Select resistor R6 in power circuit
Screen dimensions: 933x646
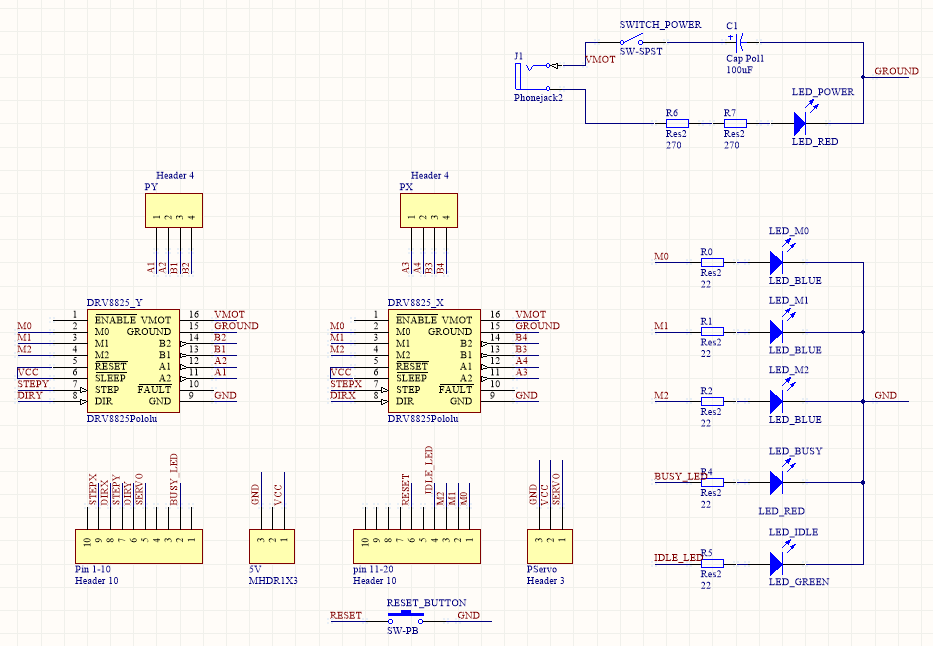[x=676, y=123]
